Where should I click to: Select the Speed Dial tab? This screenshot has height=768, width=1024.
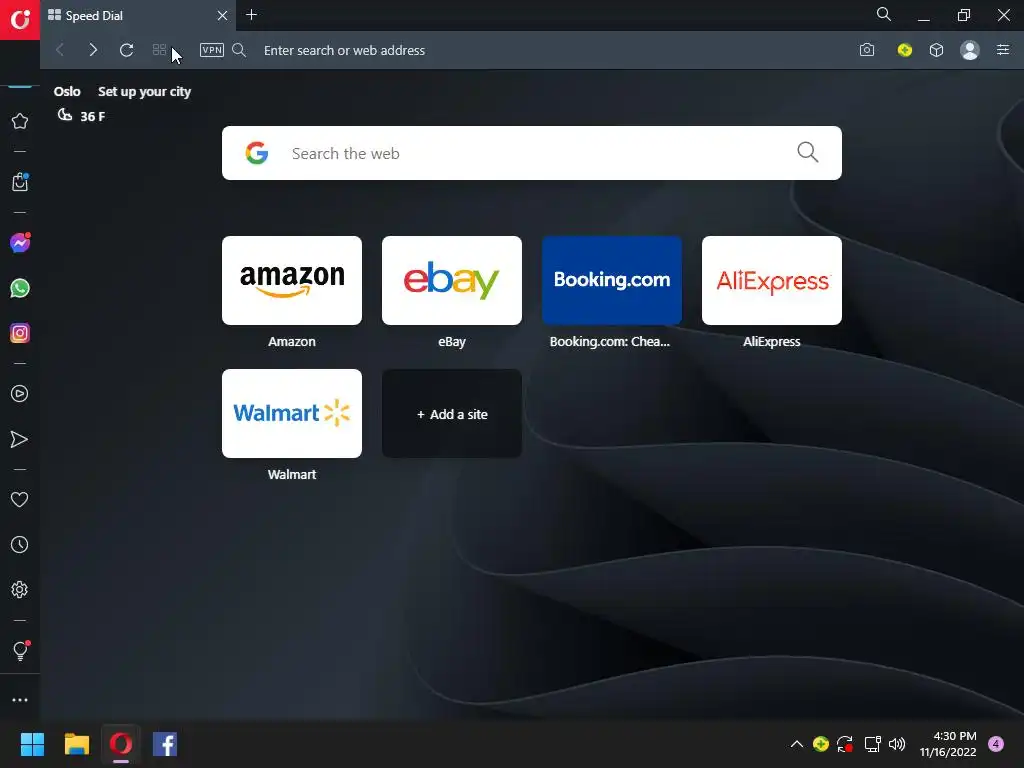(x=138, y=16)
